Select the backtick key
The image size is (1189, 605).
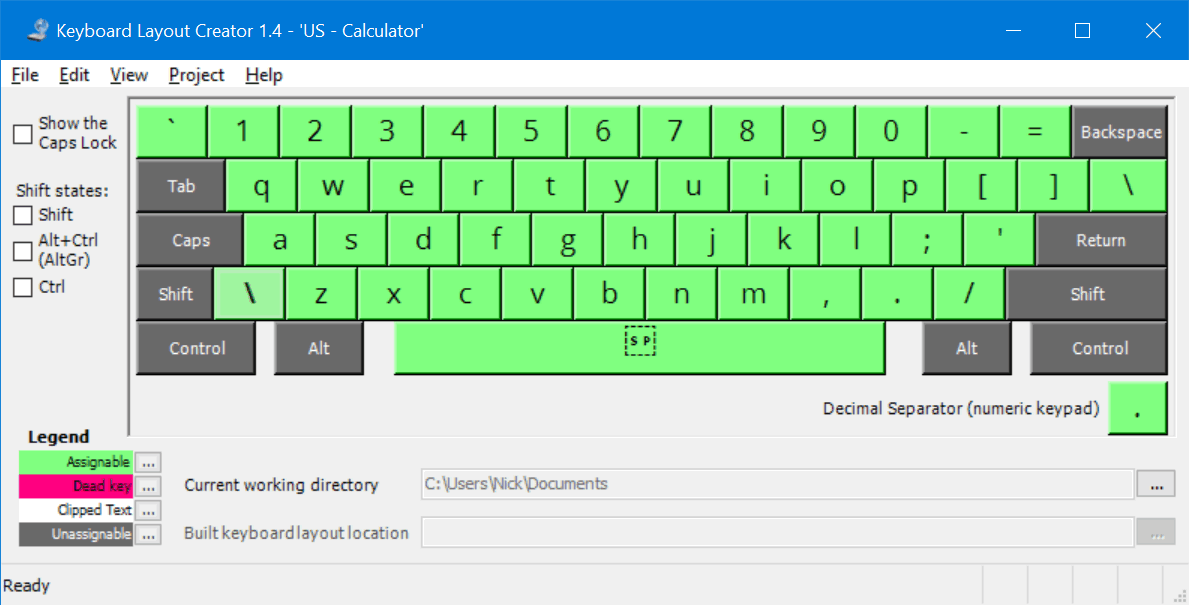pyautogui.click(x=171, y=131)
